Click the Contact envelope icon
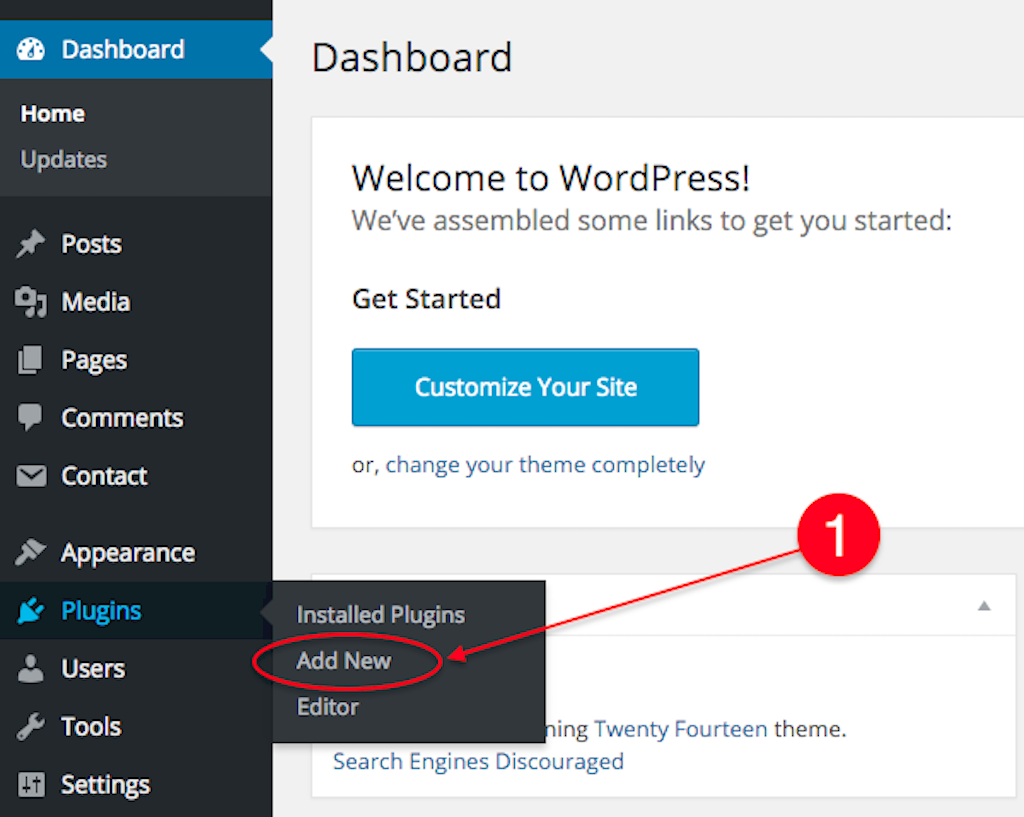The image size is (1024, 817). (x=31, y=476)
